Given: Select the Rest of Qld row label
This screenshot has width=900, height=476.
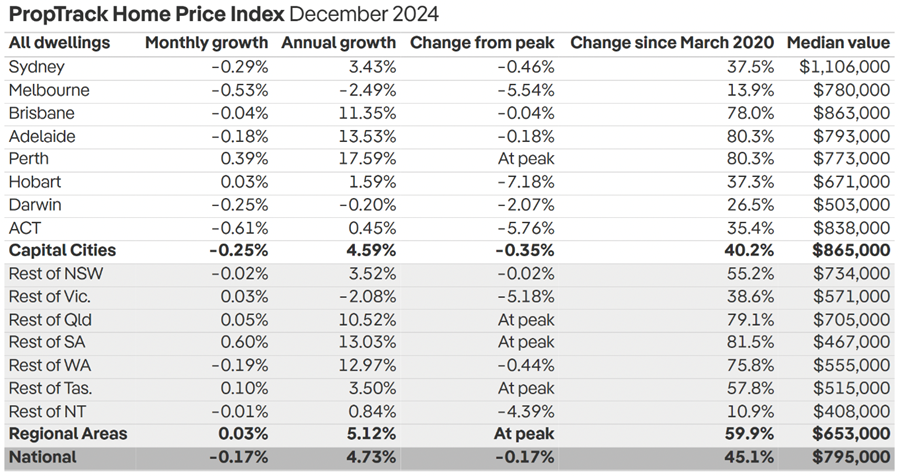Looking at the screenshot, I should tap(48, 319).
